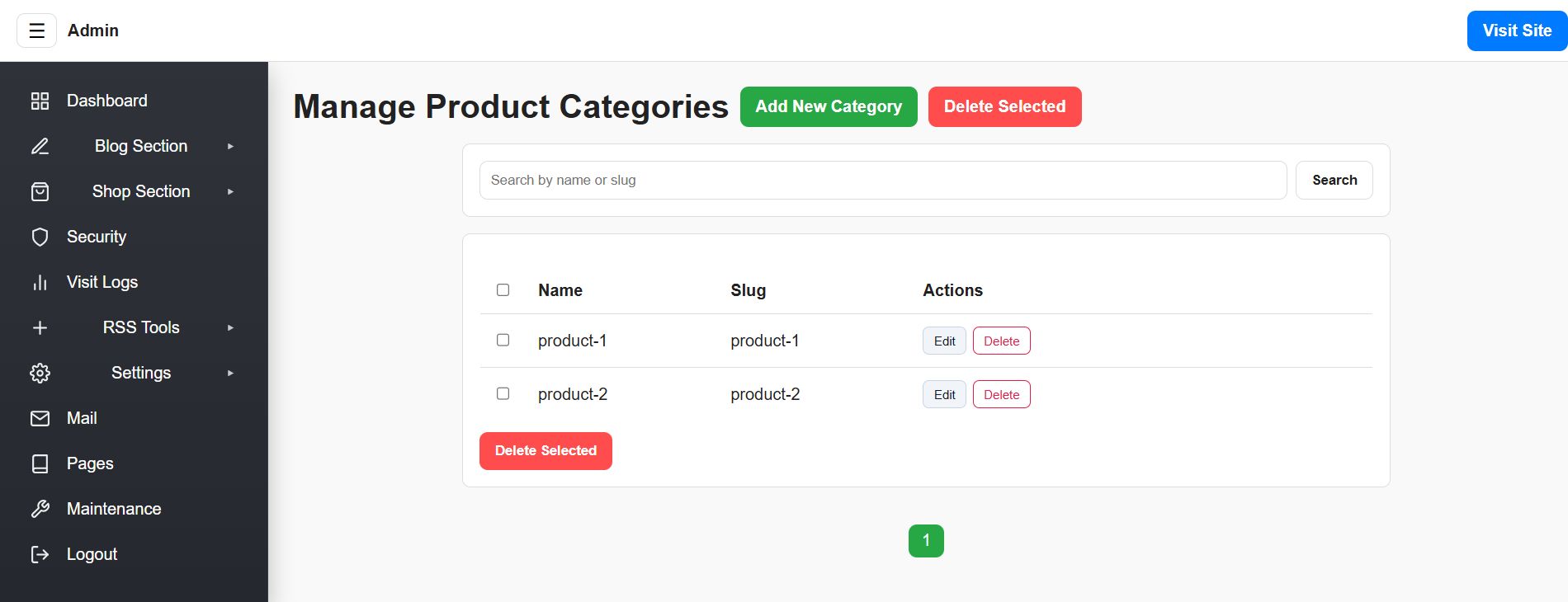
Task: Check the product-1 row checkbox
Action: 503,340
